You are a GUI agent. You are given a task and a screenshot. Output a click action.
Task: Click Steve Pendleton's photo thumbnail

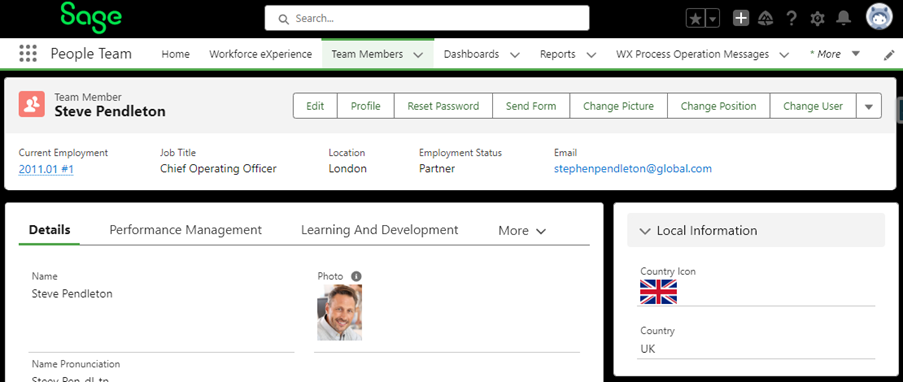pyautogui.click(x=340, y=312)
